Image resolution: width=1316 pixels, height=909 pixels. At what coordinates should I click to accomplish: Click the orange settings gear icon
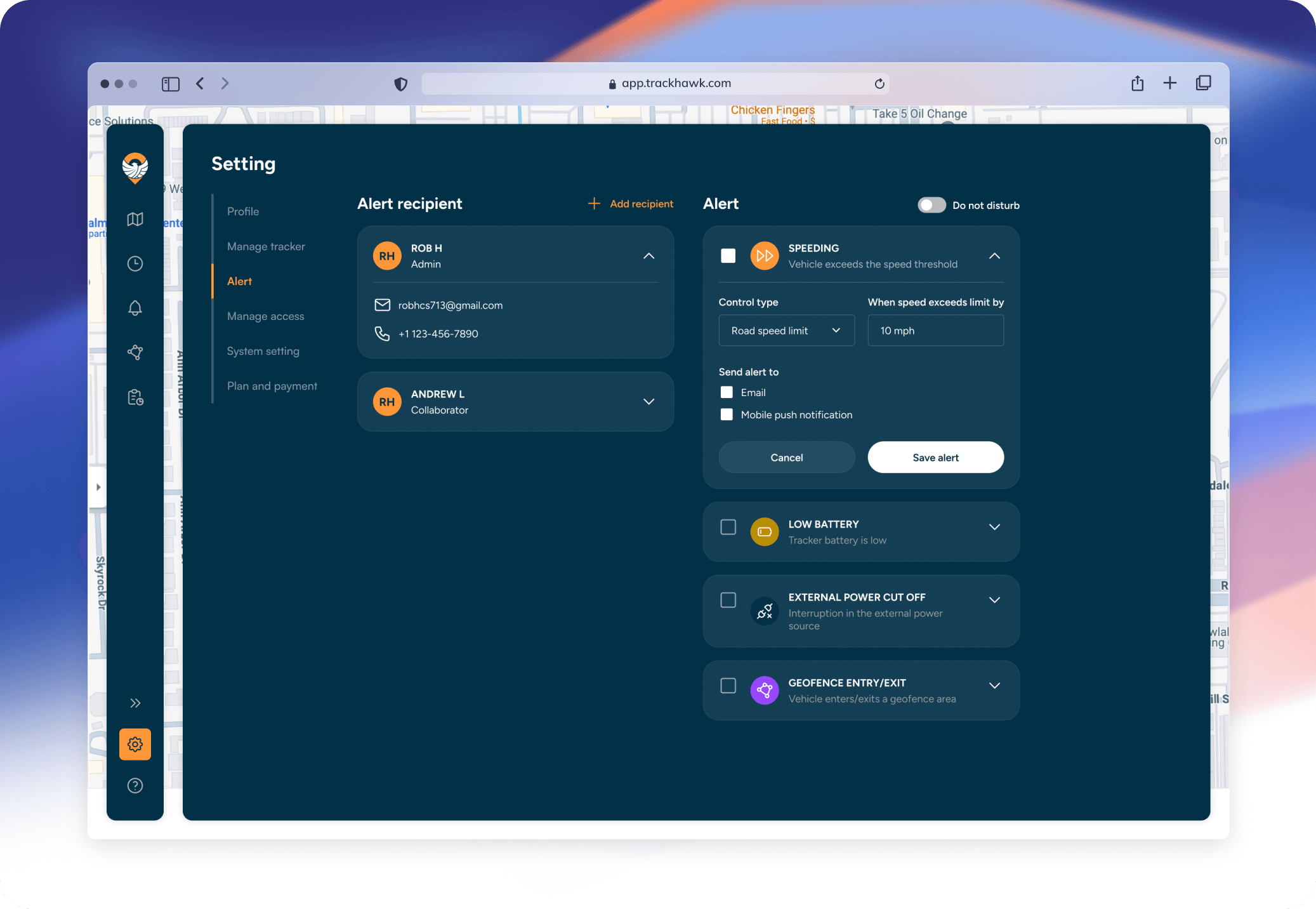coord(135,744)
